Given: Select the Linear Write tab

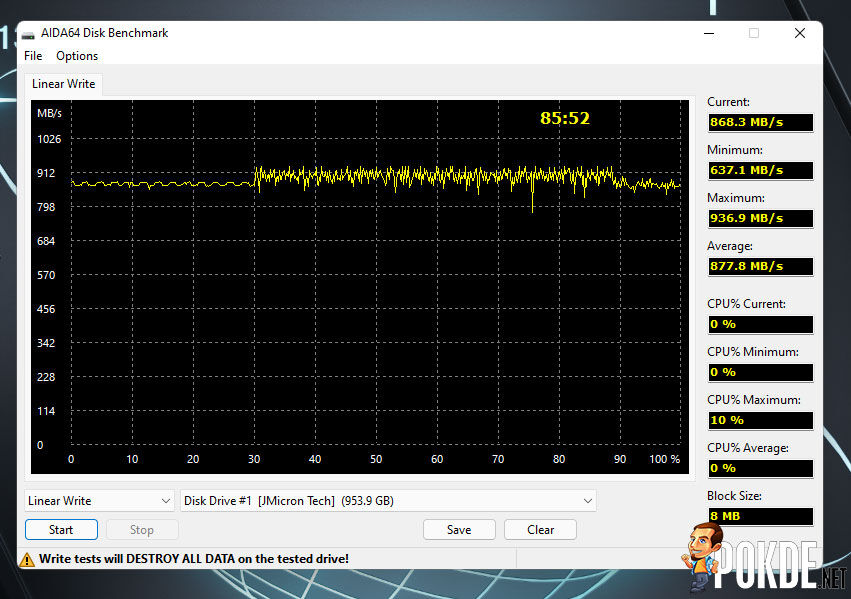Looking at the screenshot, I should pos(63,84).
